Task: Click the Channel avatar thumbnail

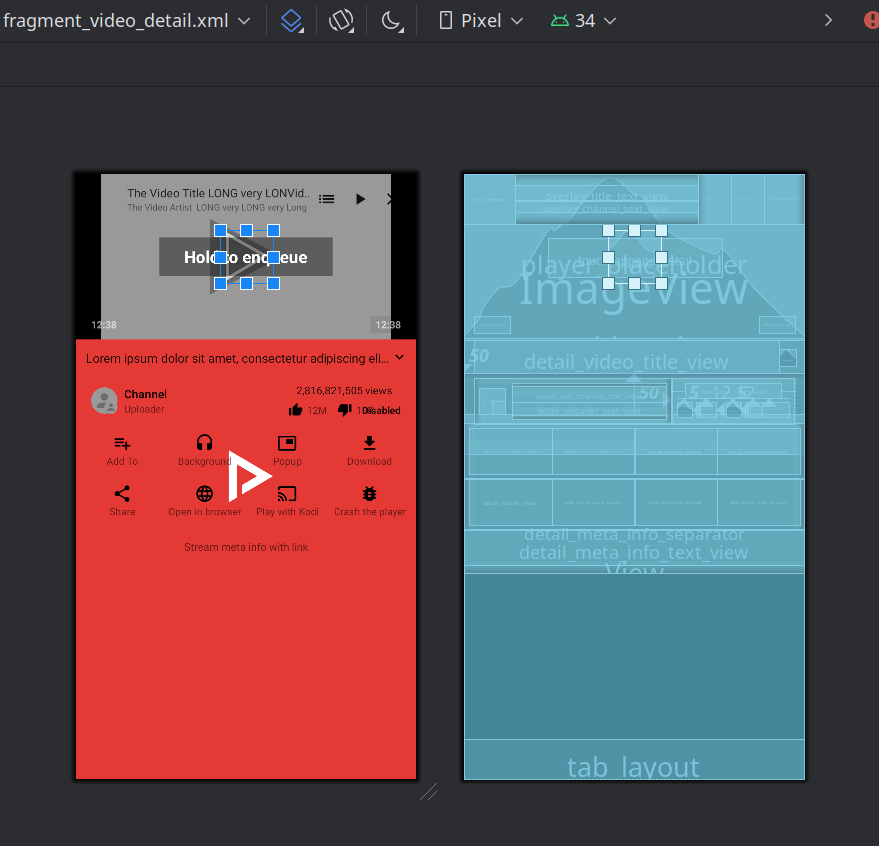Action: [x=104, y=400]
